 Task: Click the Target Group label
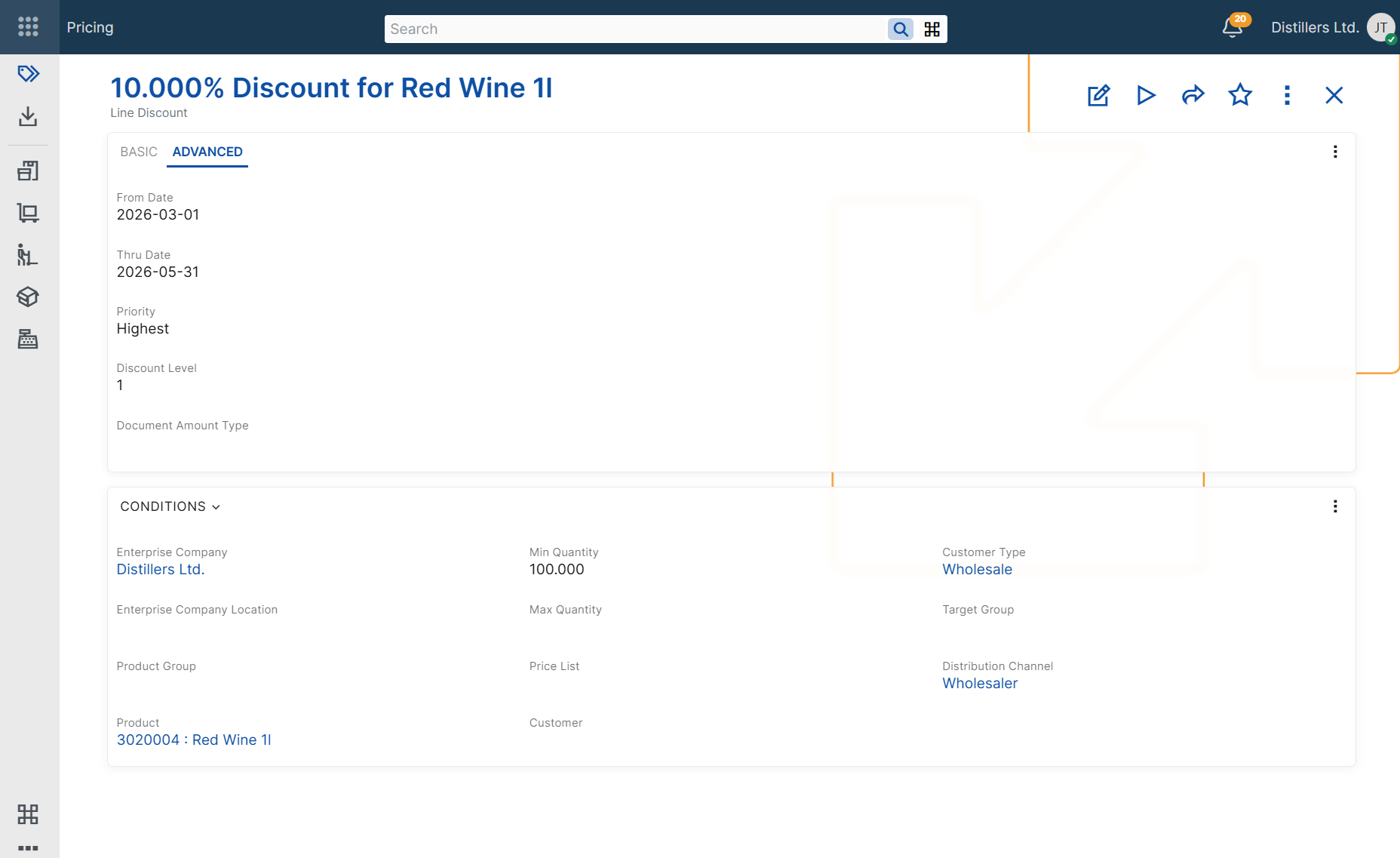click(x=978, y=610)
